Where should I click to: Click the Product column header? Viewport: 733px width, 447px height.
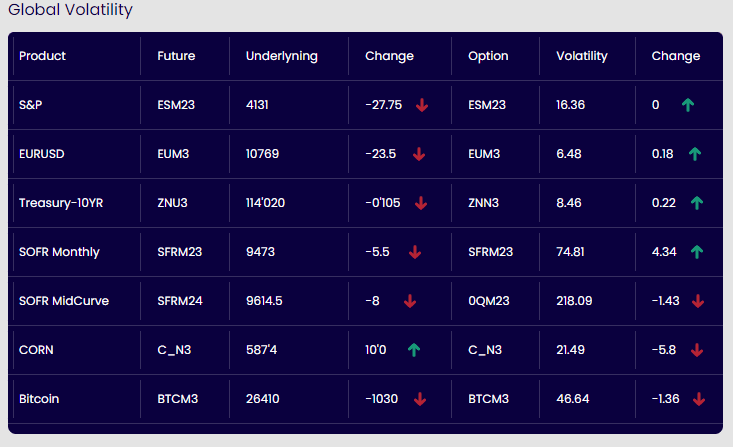(x=42, y=56)
